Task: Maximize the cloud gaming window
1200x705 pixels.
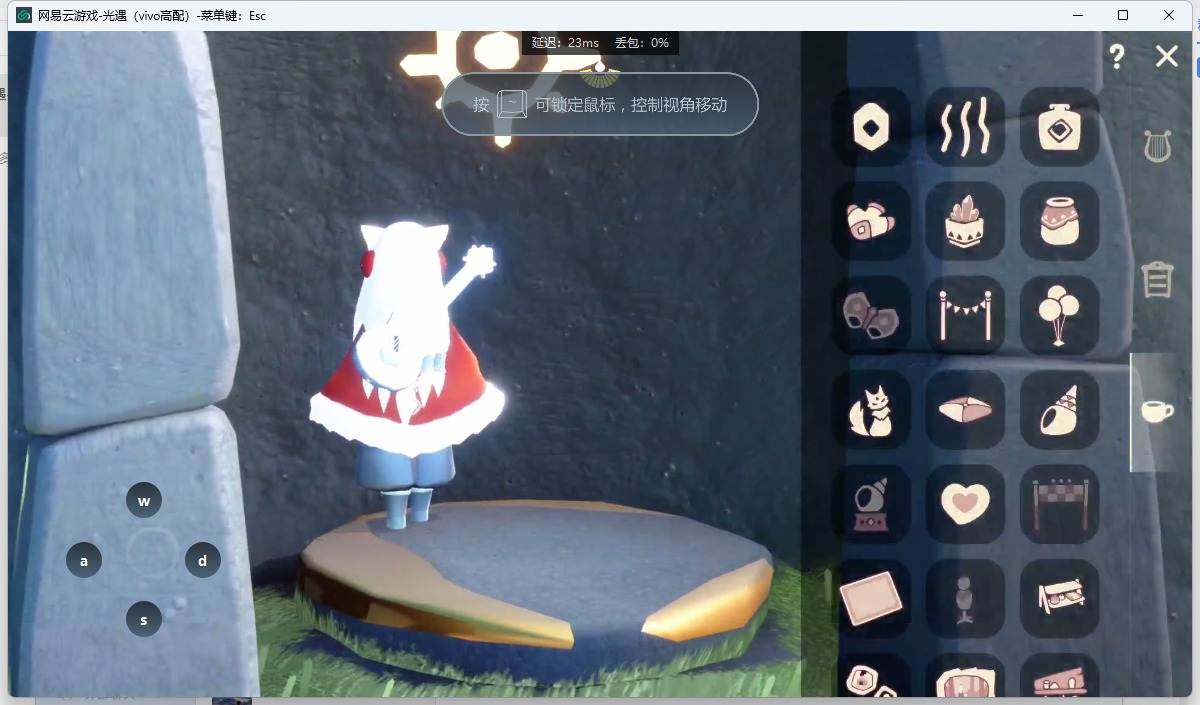Action: click(1123, 15)
